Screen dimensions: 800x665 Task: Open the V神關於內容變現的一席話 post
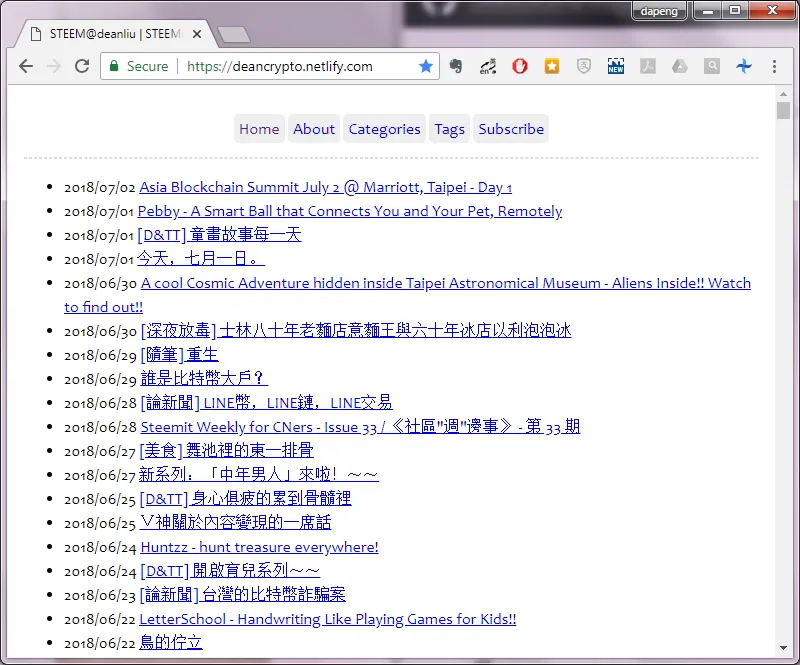point(235,523)
